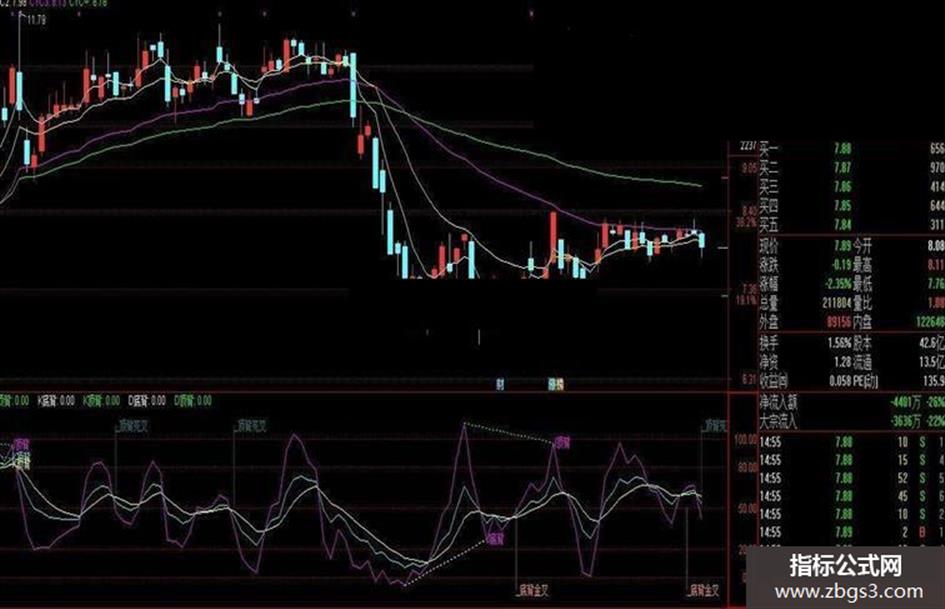Select the 14:55 trade row with volume 45
This screenshot has width=945, height=609.
coord(852,496)
